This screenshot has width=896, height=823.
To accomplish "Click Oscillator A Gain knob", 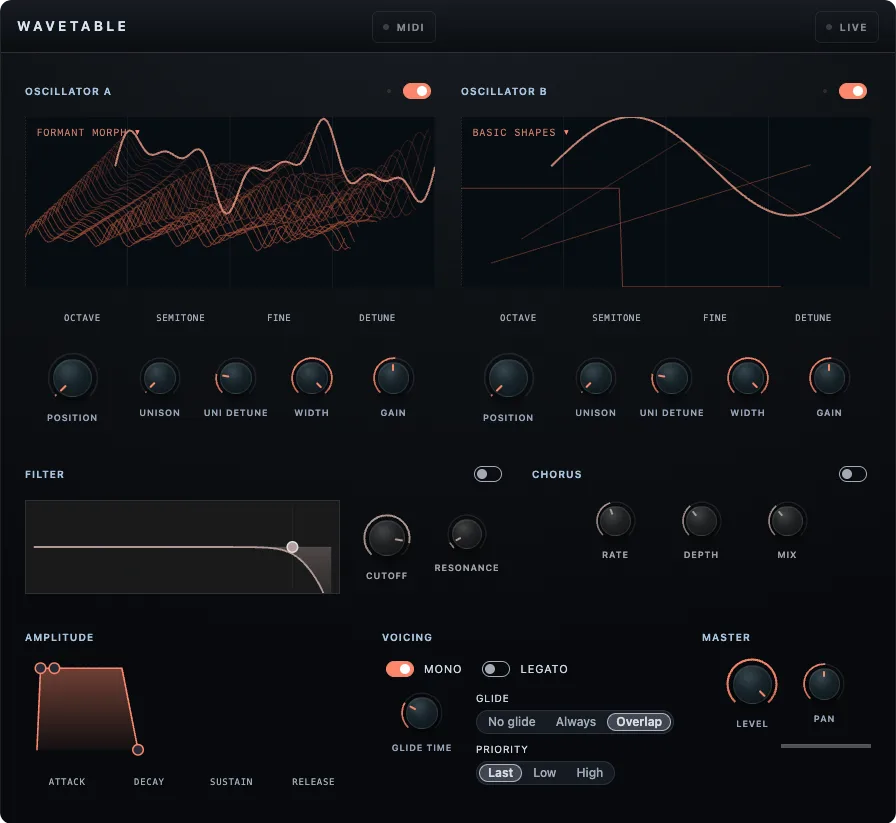I will tap(393, 378).
